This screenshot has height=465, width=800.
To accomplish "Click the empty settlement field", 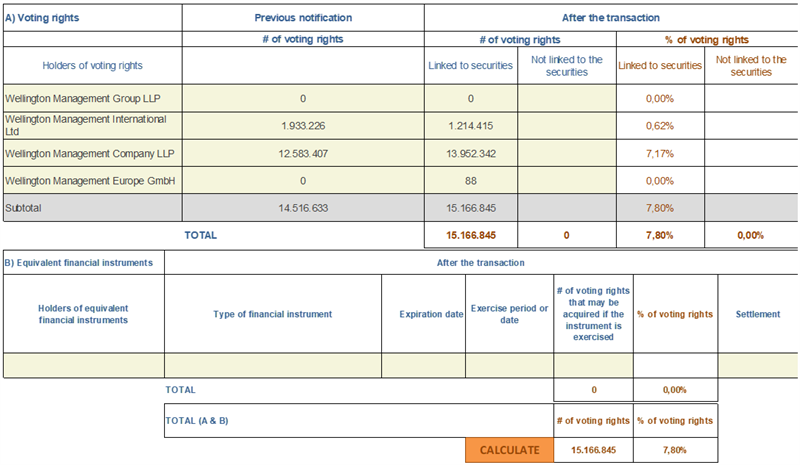I will coord(758,365).
